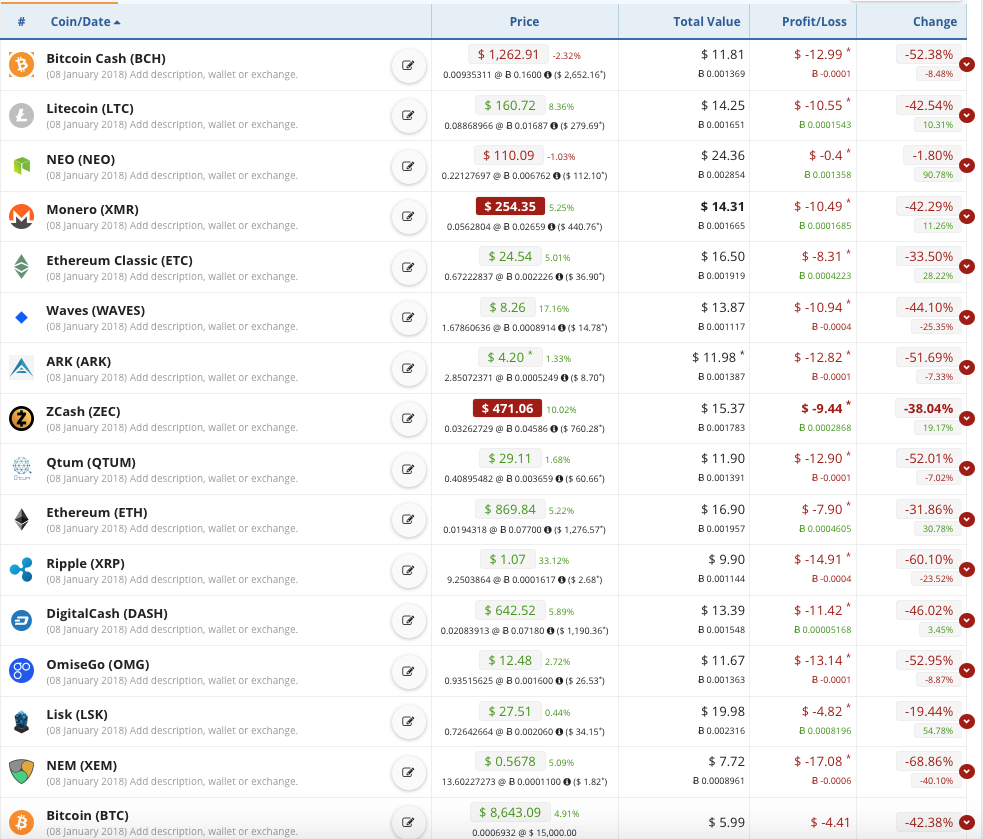Click Bitcoin price $ 8,643.09

pyautogui.click(x=510, y=812)
